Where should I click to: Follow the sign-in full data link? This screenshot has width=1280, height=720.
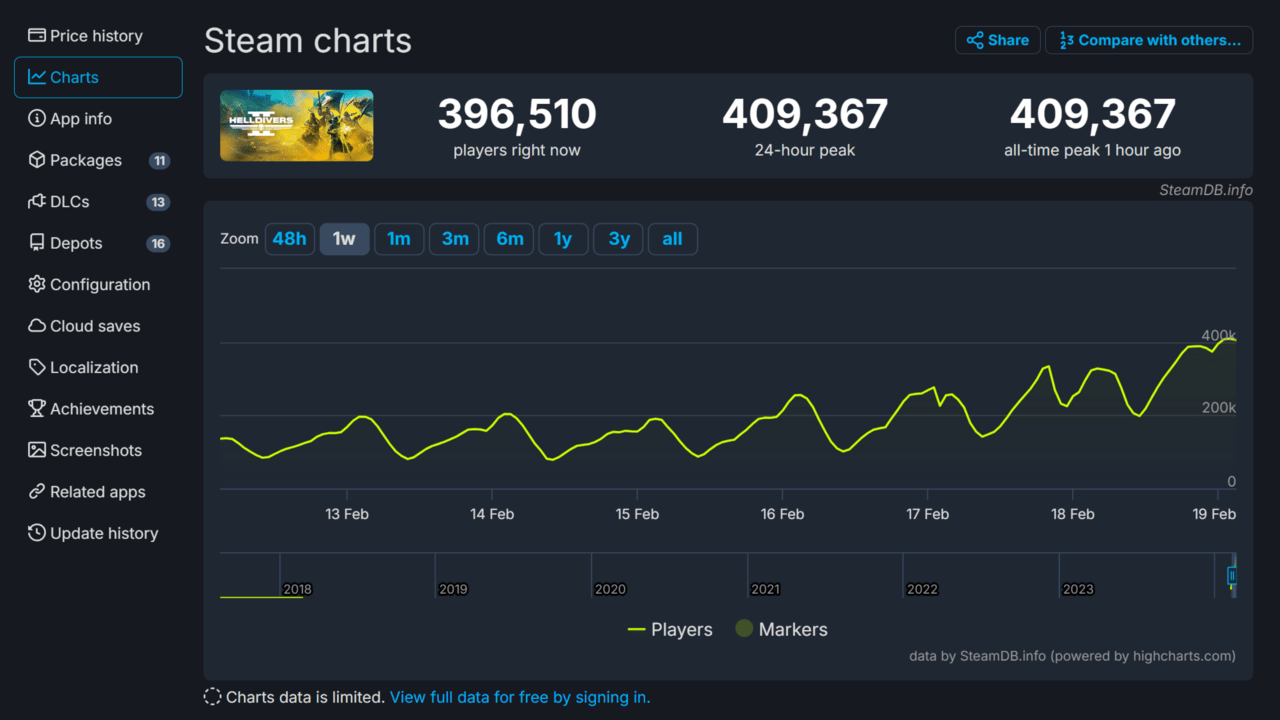520,697
